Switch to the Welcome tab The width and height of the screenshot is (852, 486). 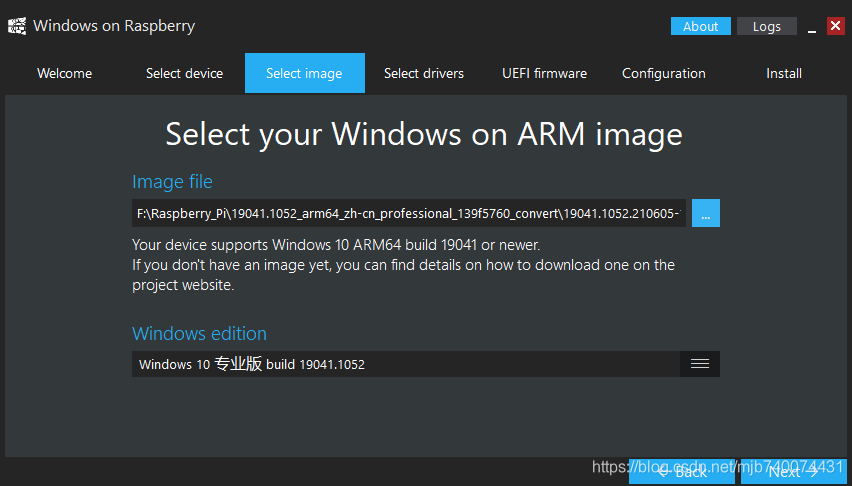[64, 73]
